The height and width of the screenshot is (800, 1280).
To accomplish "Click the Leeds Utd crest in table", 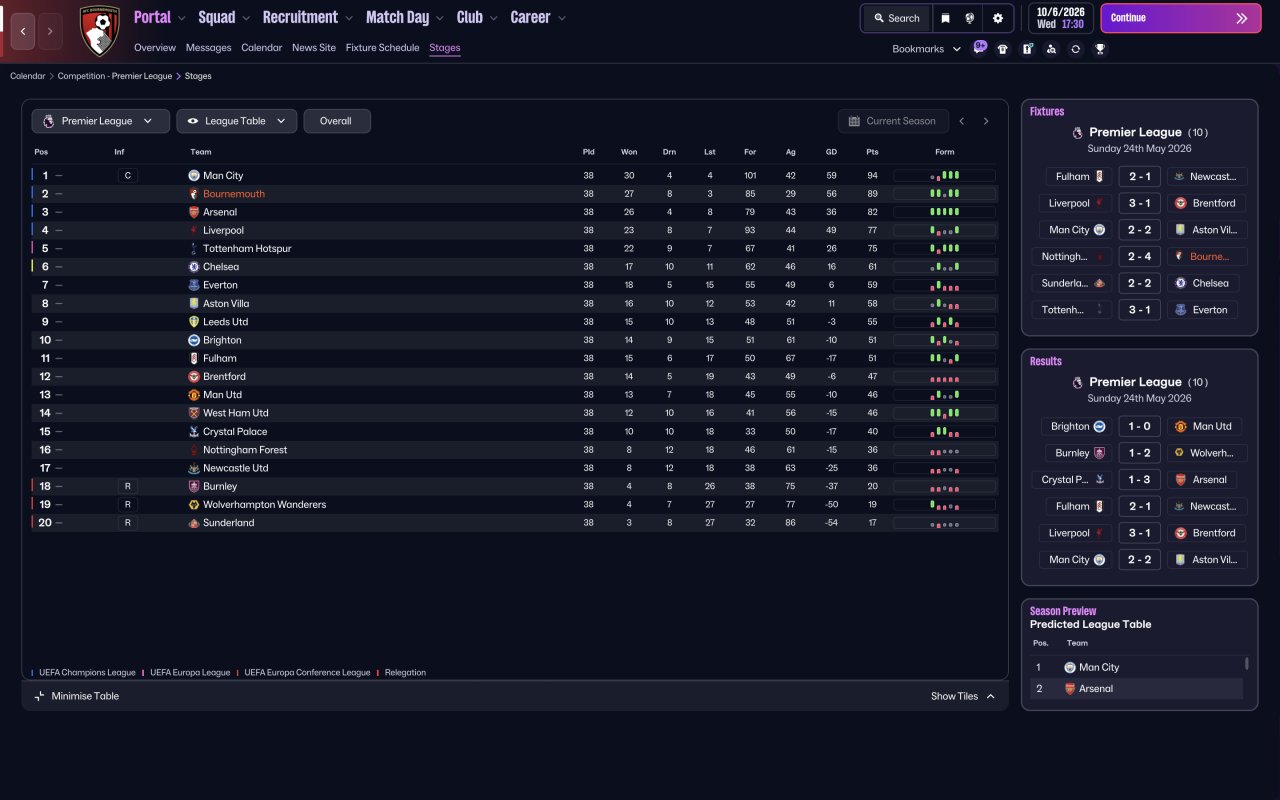I will coord(194,322).
